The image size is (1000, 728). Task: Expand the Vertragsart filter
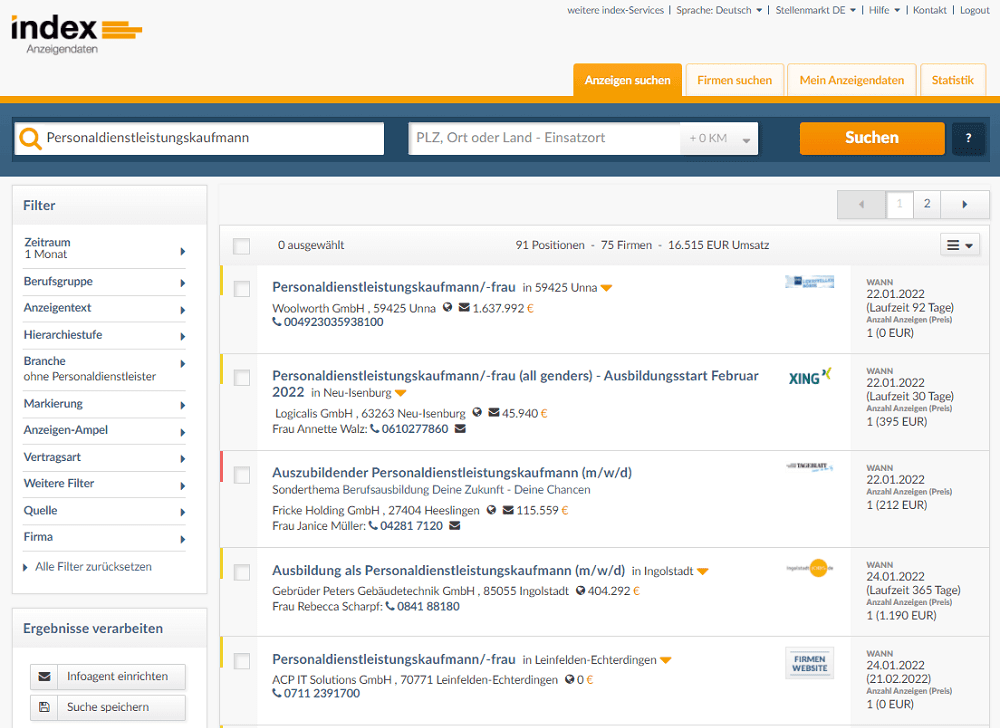(105, 458)
